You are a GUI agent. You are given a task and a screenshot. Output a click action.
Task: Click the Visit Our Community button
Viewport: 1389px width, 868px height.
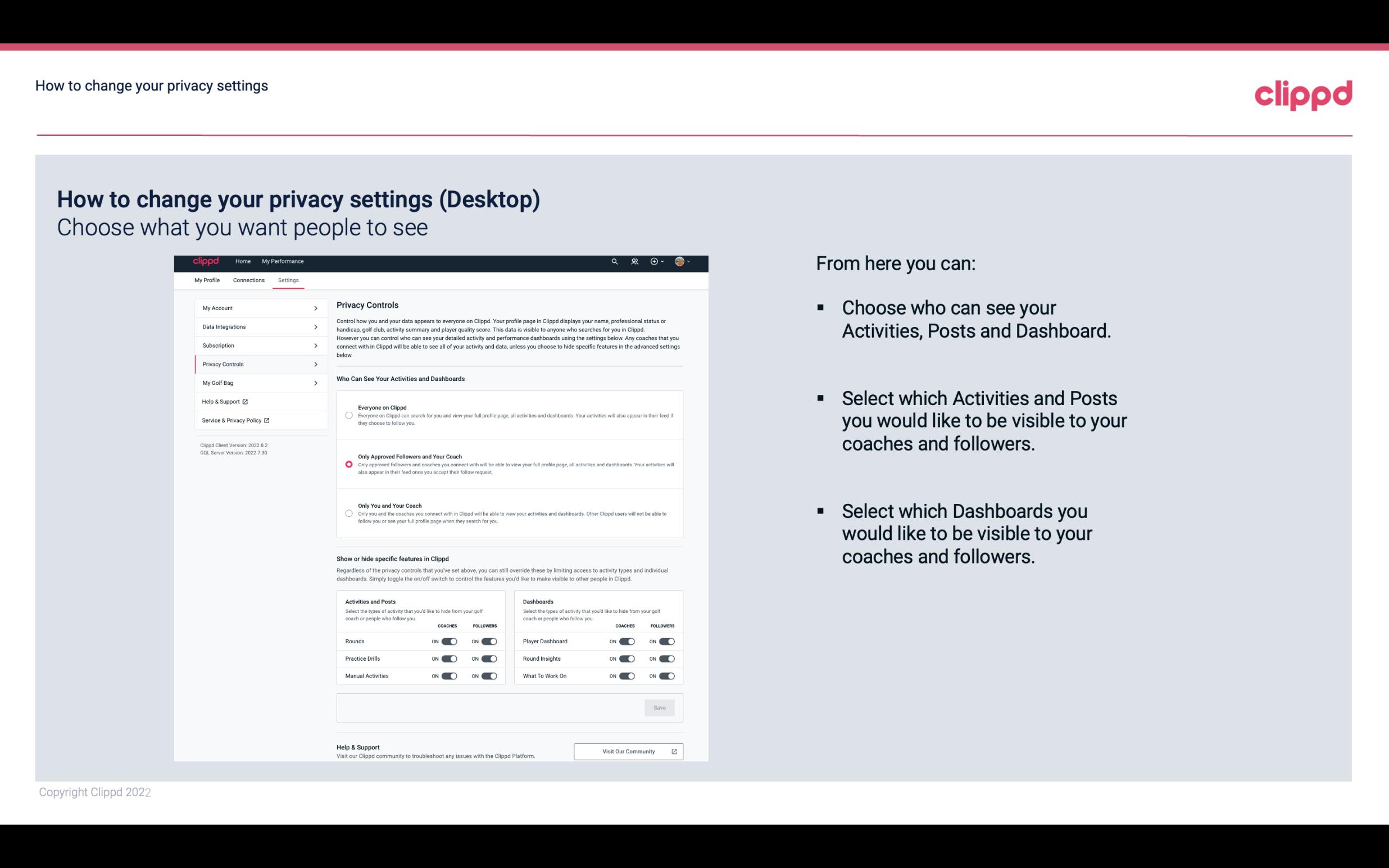point(628,751)
